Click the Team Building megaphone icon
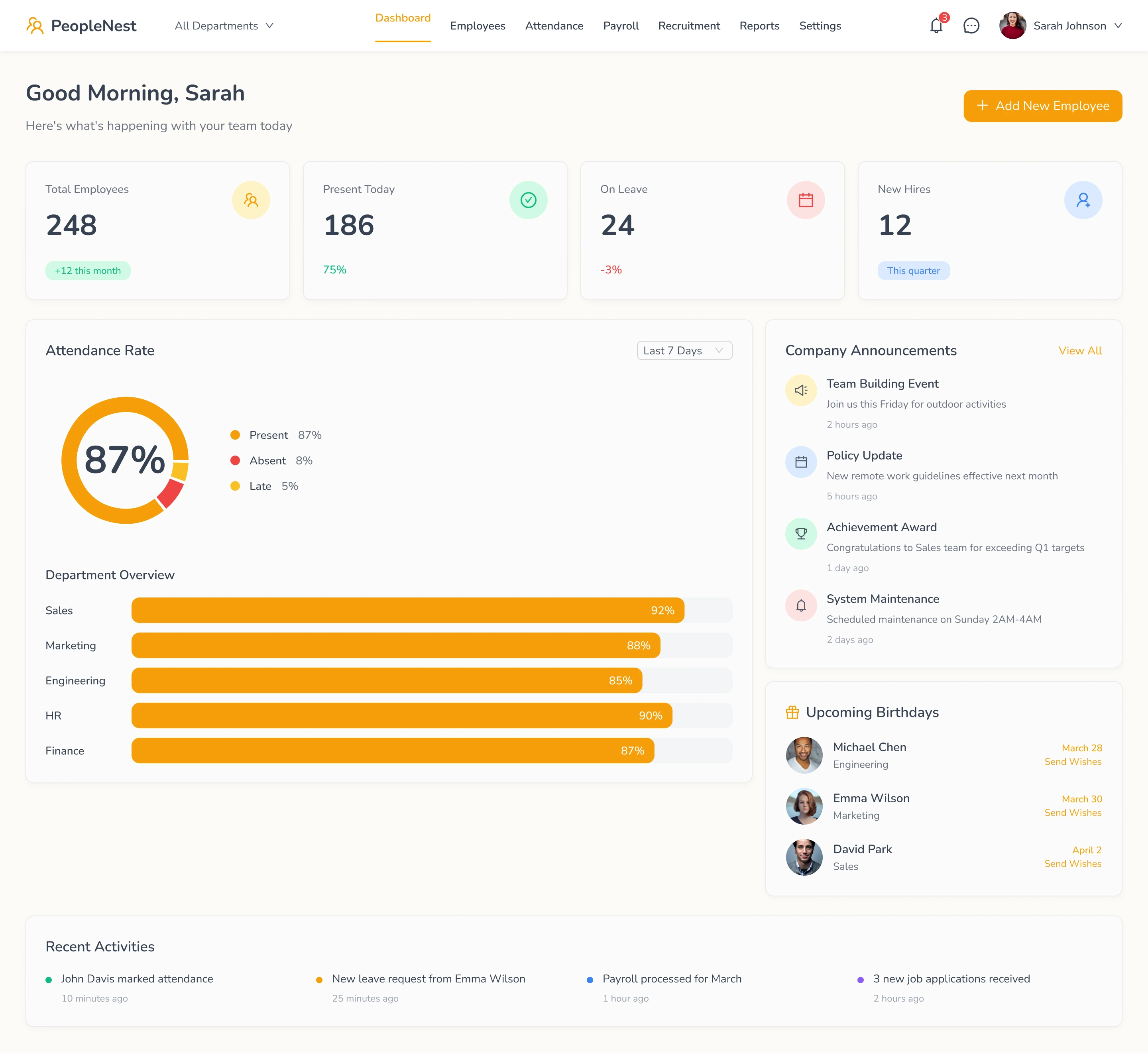This screenshot has width=1148, height=1053. tap(801, 390)
